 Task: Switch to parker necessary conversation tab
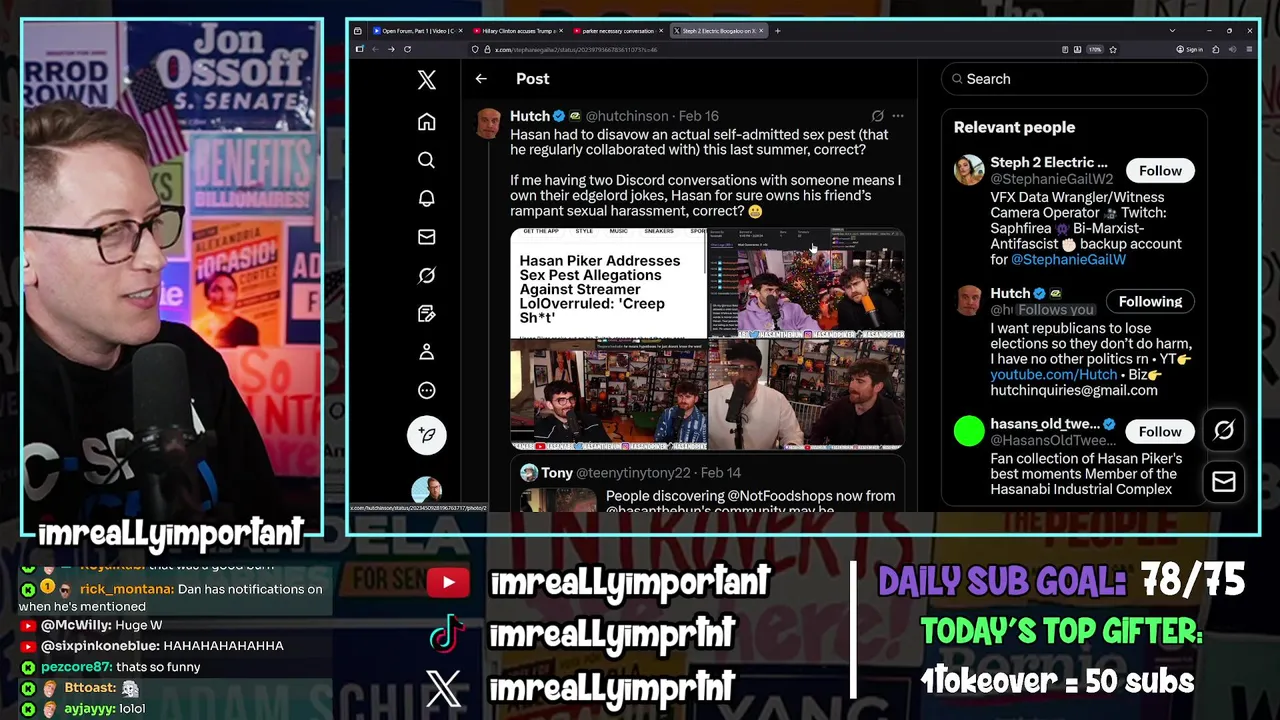[x=618, y=31]
